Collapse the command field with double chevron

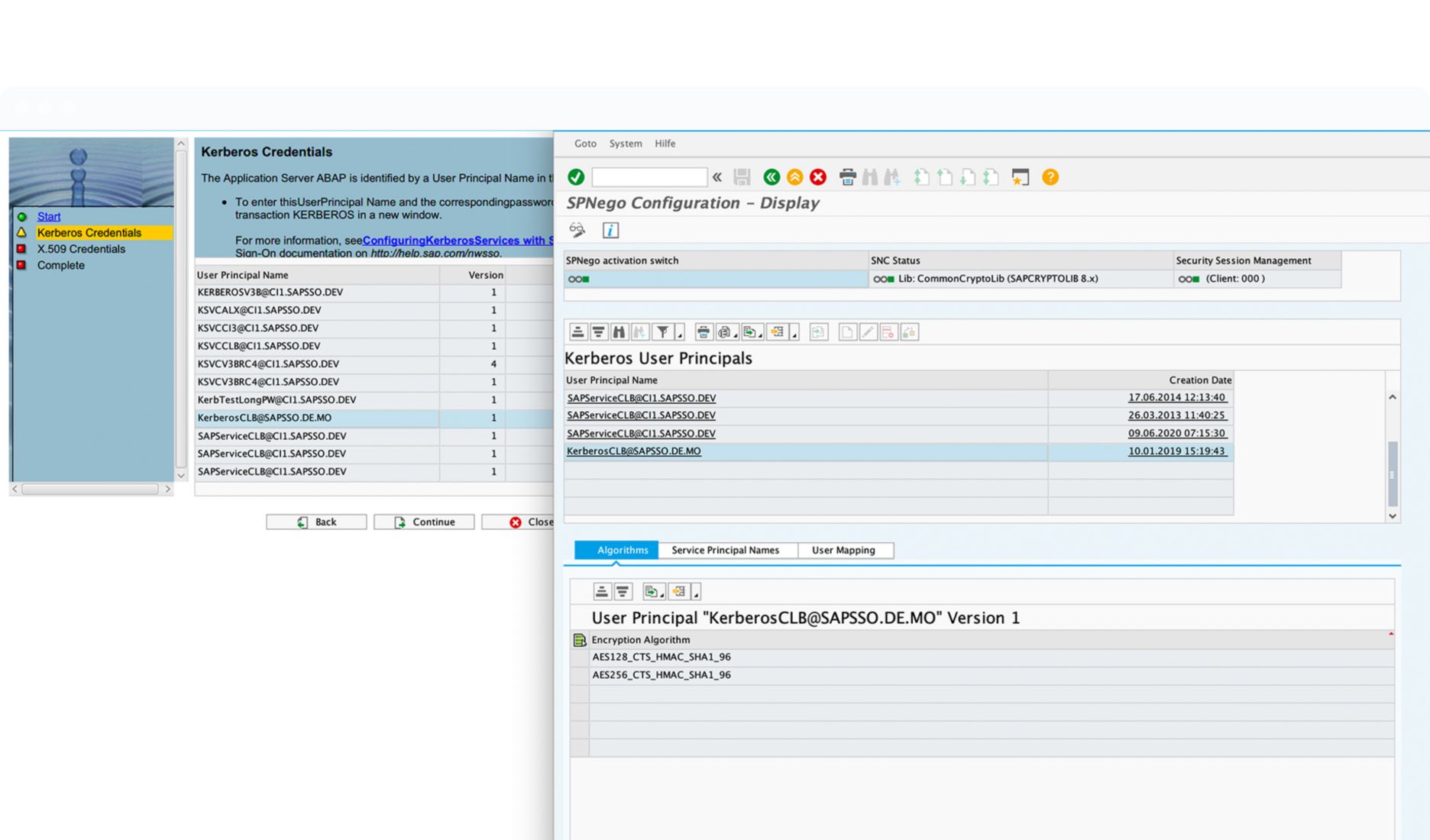coord(717,177)
